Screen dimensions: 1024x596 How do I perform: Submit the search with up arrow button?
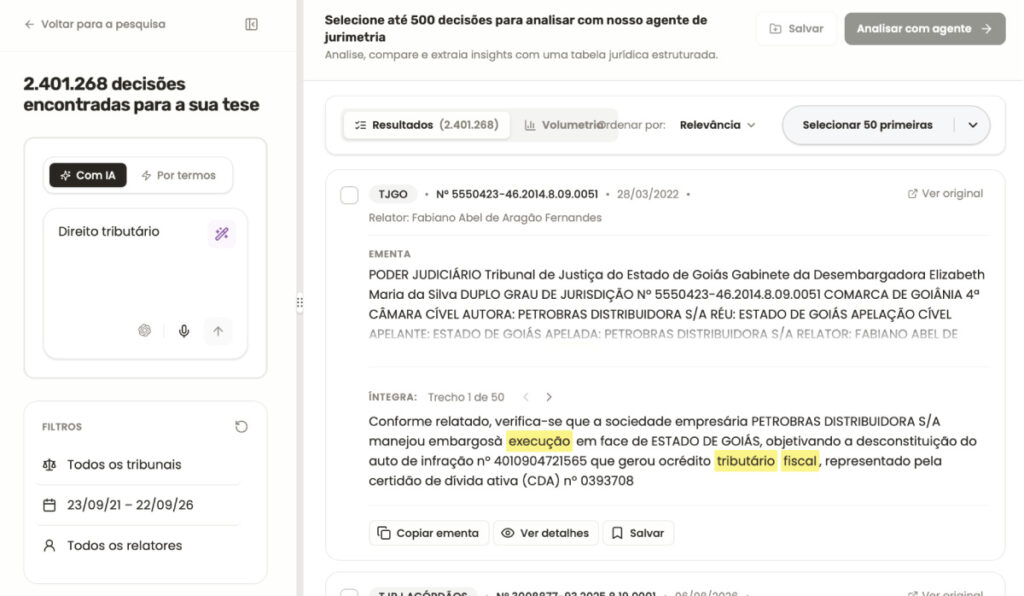tap(218, 331)
